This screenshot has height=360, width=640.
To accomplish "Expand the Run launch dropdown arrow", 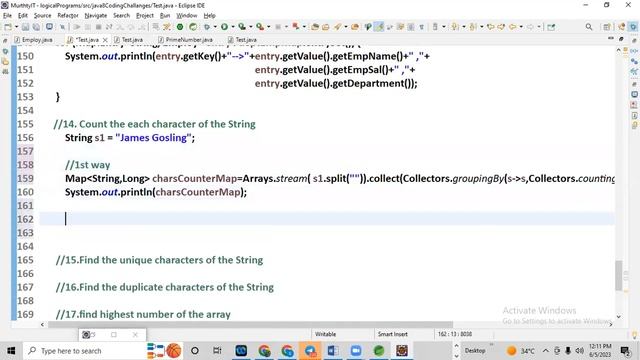I will pos(233,27).
